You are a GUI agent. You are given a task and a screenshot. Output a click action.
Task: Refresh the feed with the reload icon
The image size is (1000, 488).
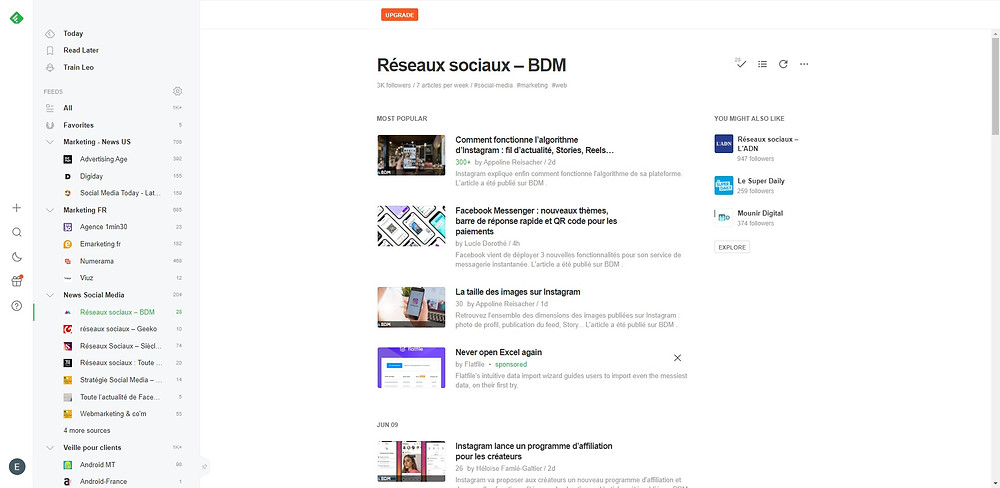click(x=783, y=64)
